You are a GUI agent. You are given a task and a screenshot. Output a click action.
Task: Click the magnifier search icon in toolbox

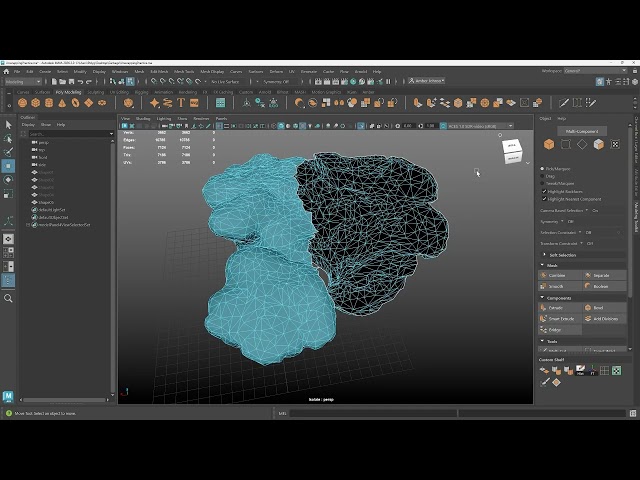pyautogui.click(x=8, y=298)
